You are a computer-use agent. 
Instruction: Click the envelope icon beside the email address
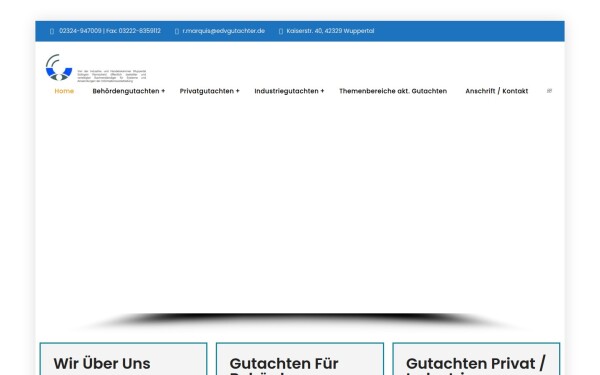(176, 31)
